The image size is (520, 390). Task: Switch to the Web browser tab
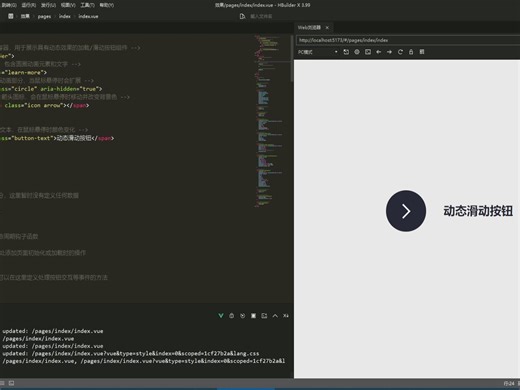pyautogui.click(x=309, y=28)
